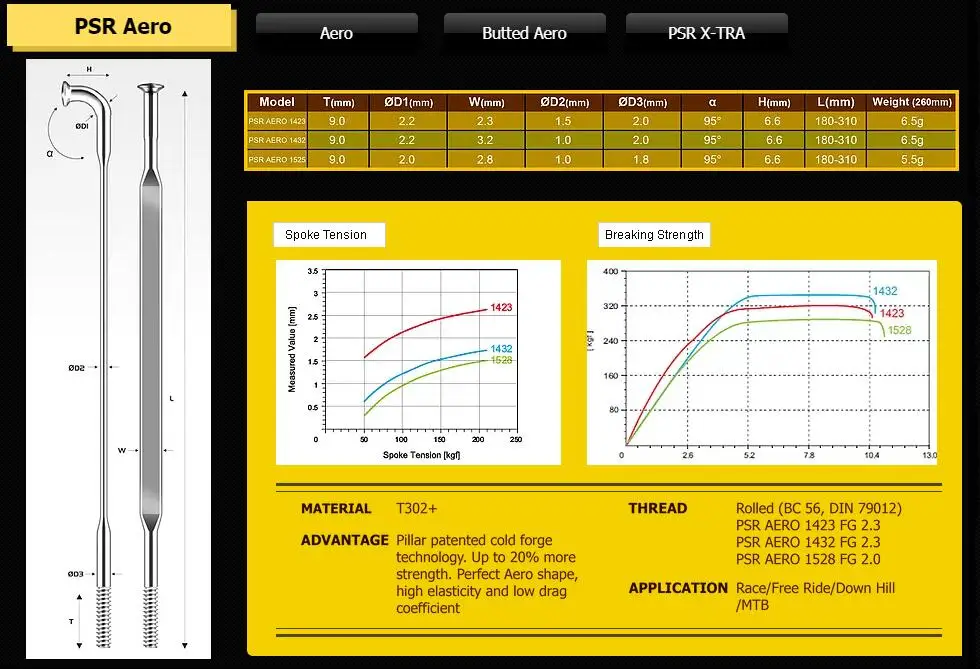
Task: Select the 'PSR AERO 1525' model cell
Action: click(x=277, y=159)
